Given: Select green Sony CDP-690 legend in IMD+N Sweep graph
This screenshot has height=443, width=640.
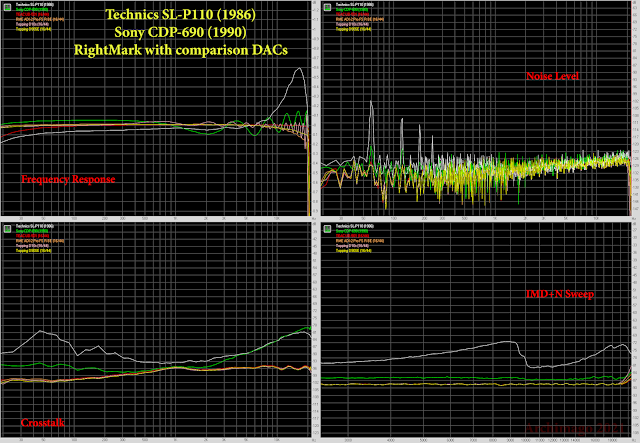Looking at the screenshot, I should point(352,231).
